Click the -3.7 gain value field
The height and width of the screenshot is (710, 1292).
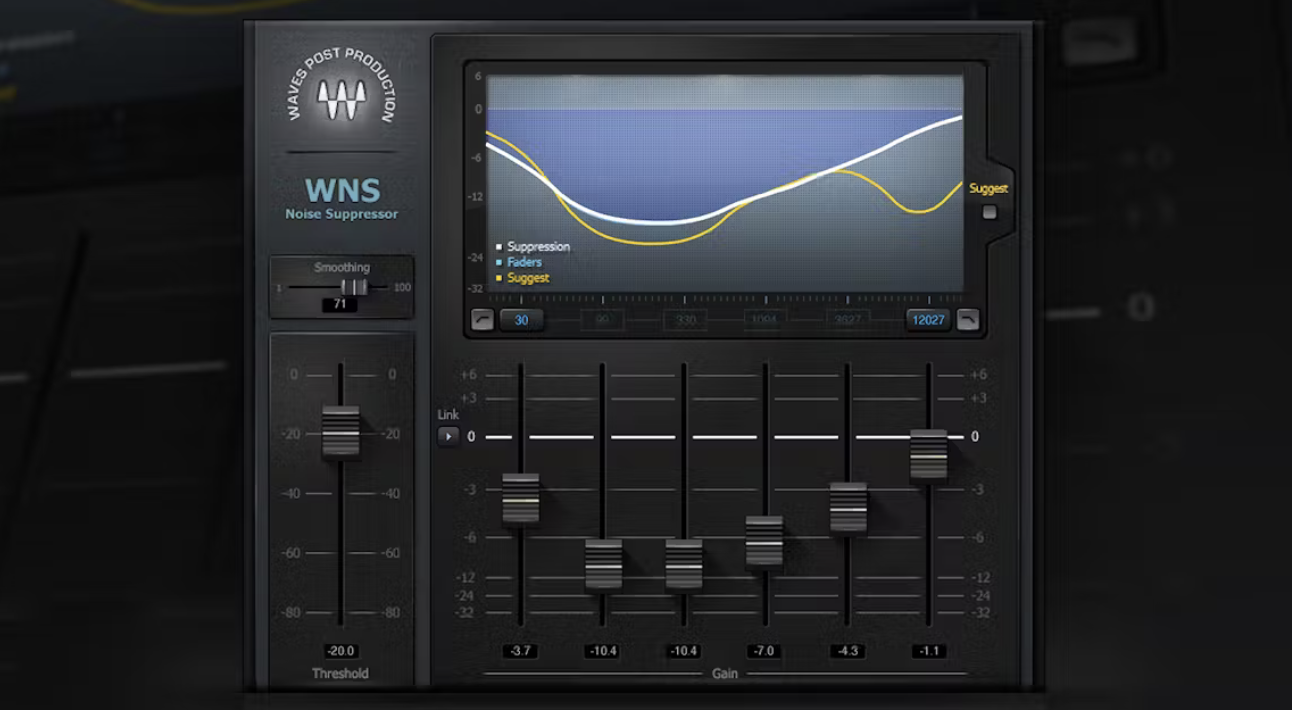tap(521, 651)
